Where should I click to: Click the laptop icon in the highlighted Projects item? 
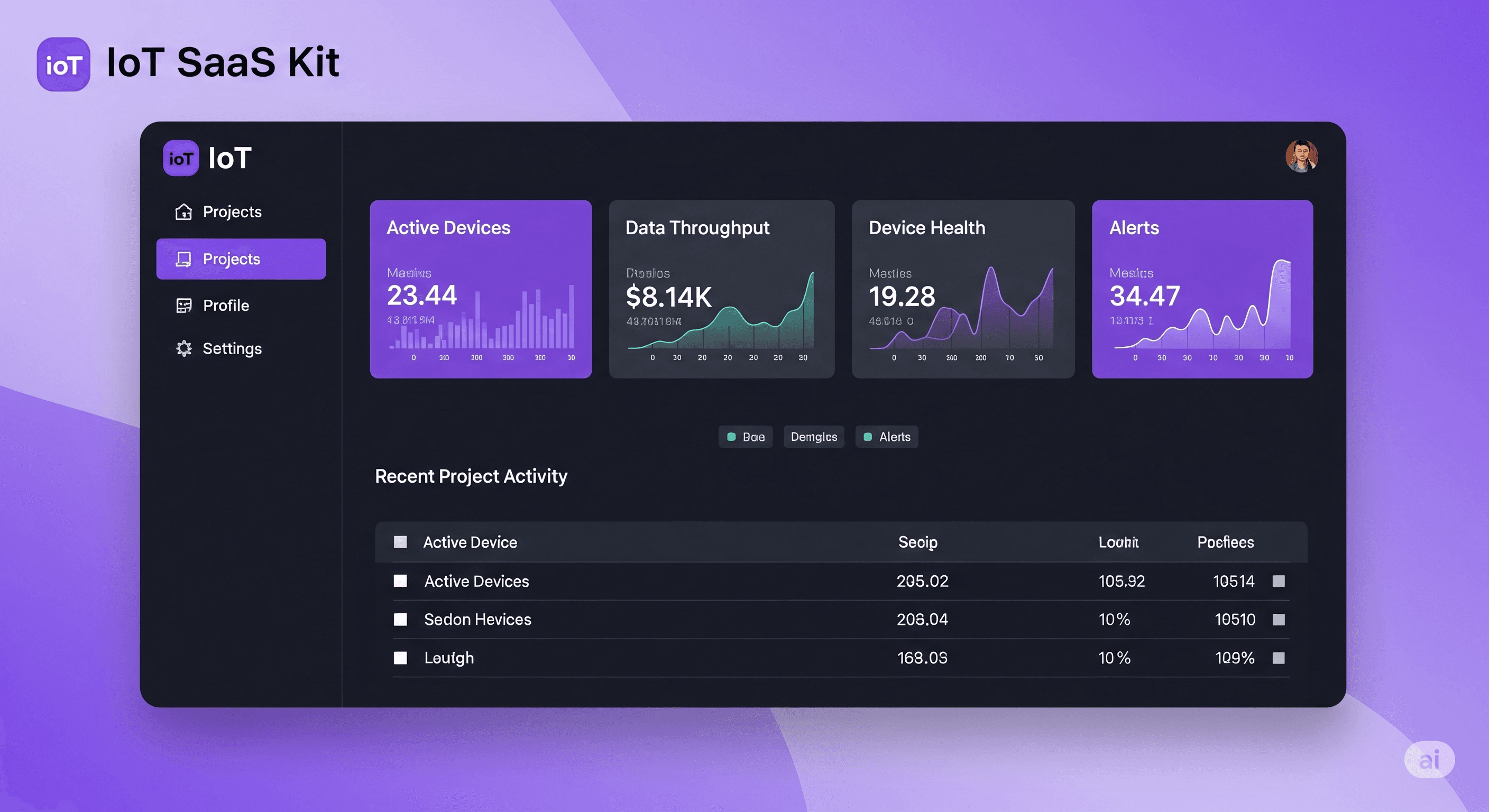click(x=183, y=259)
